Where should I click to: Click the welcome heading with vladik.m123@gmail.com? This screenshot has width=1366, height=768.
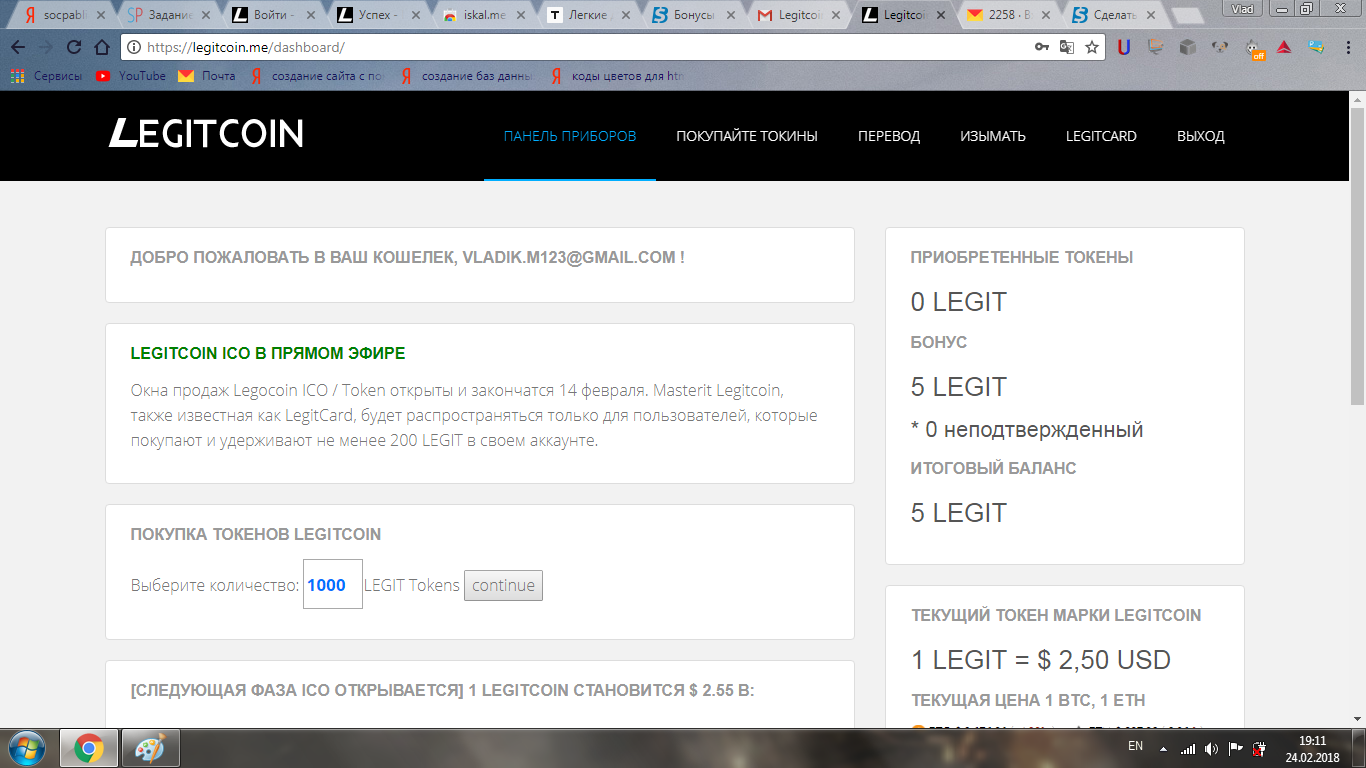(x=408, y=257)
